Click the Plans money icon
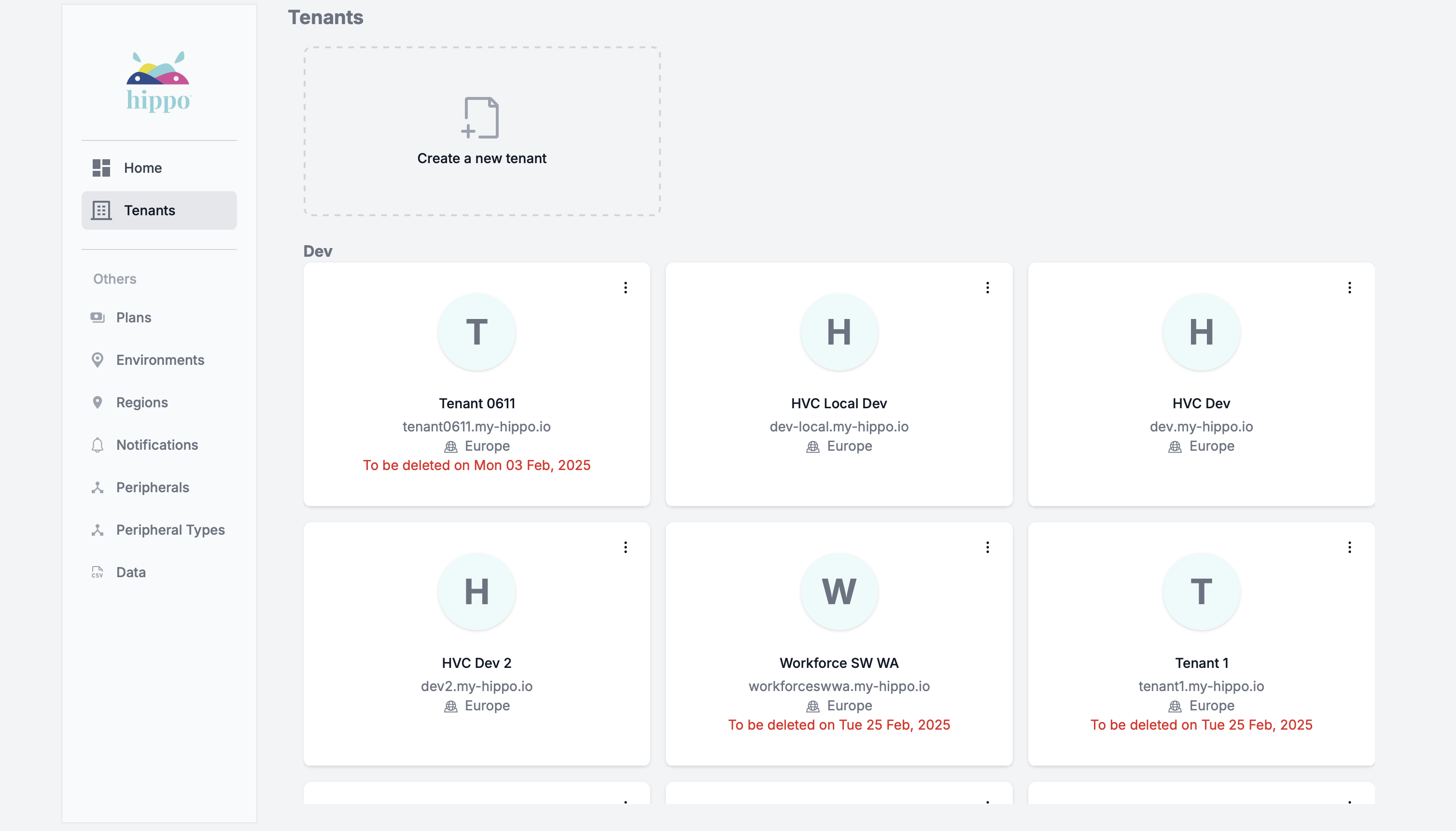 pyautogui.click(x=98, y=318)
